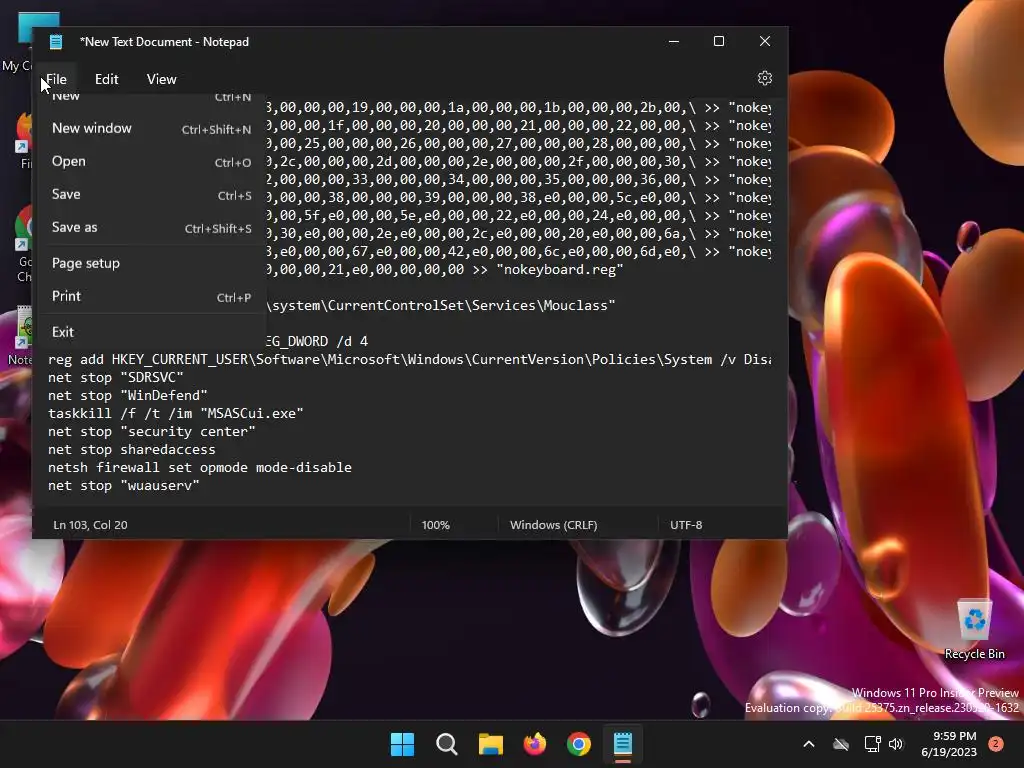Click the netsh firewall set opmode line

pos(200,468)
